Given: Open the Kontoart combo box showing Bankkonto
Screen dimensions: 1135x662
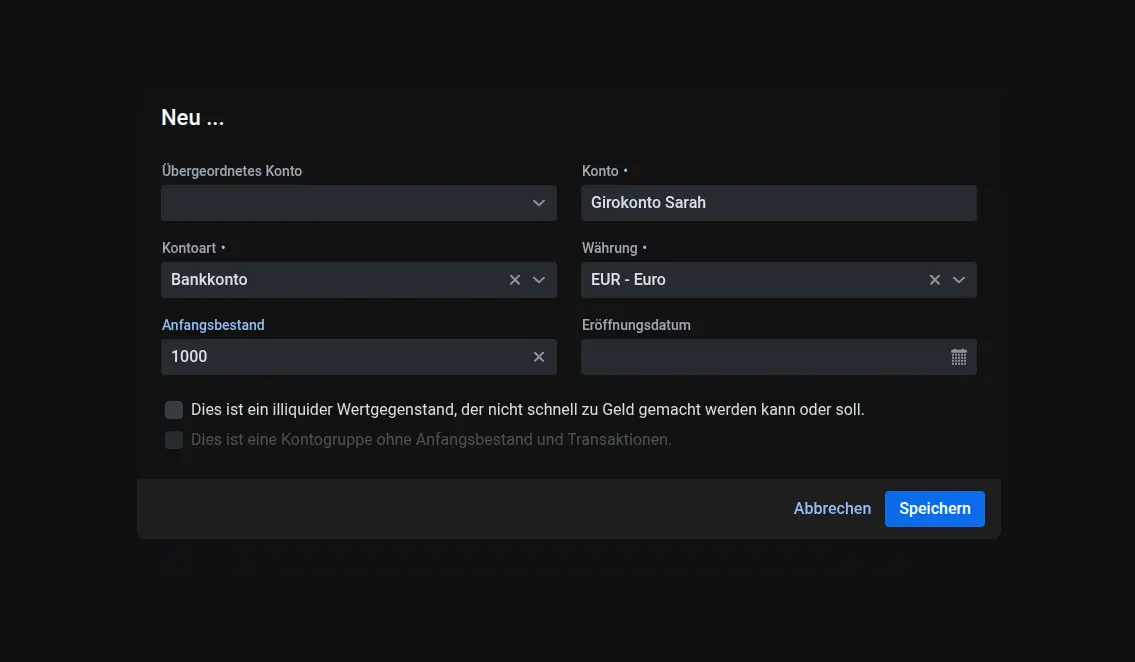Looking at the screenshot, I should click(330, 280).
